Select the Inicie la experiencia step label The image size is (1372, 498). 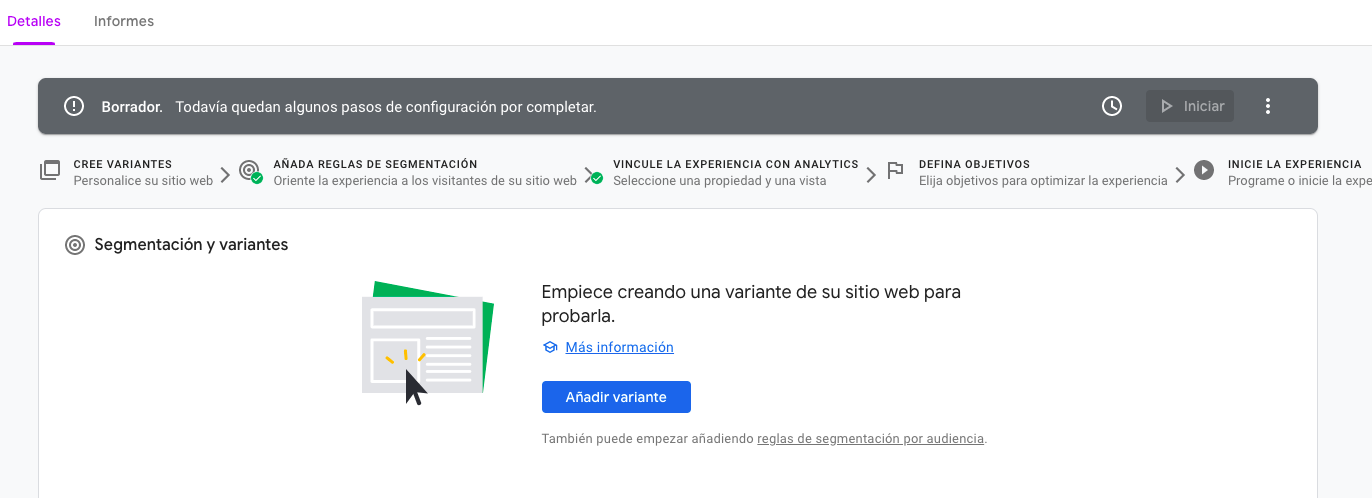coord(1294,164)
